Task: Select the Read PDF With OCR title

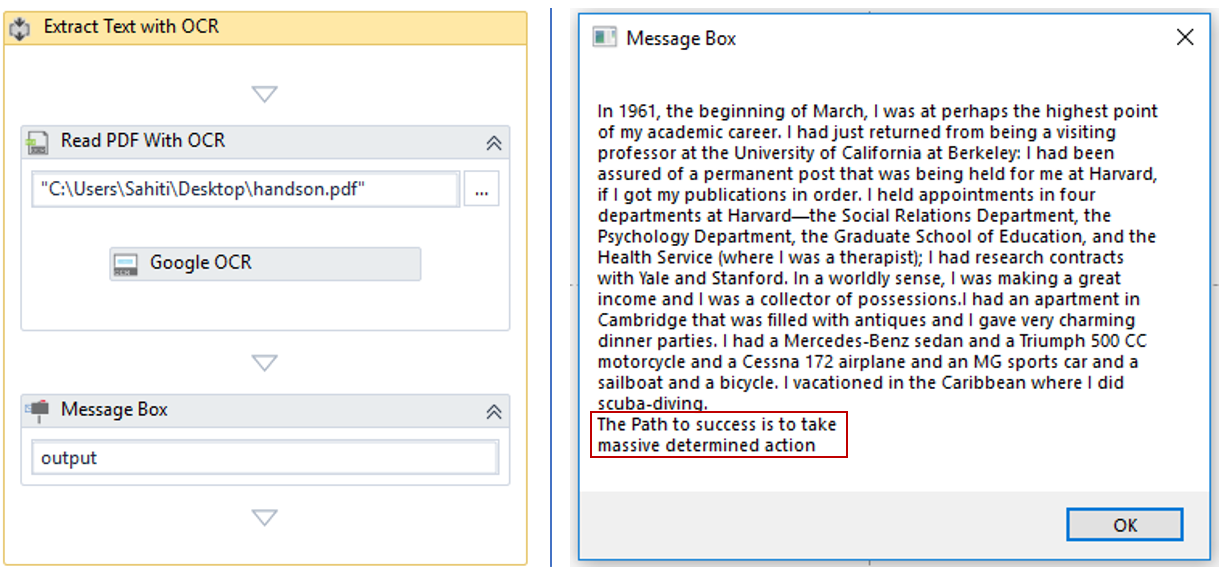Action: 143,141
